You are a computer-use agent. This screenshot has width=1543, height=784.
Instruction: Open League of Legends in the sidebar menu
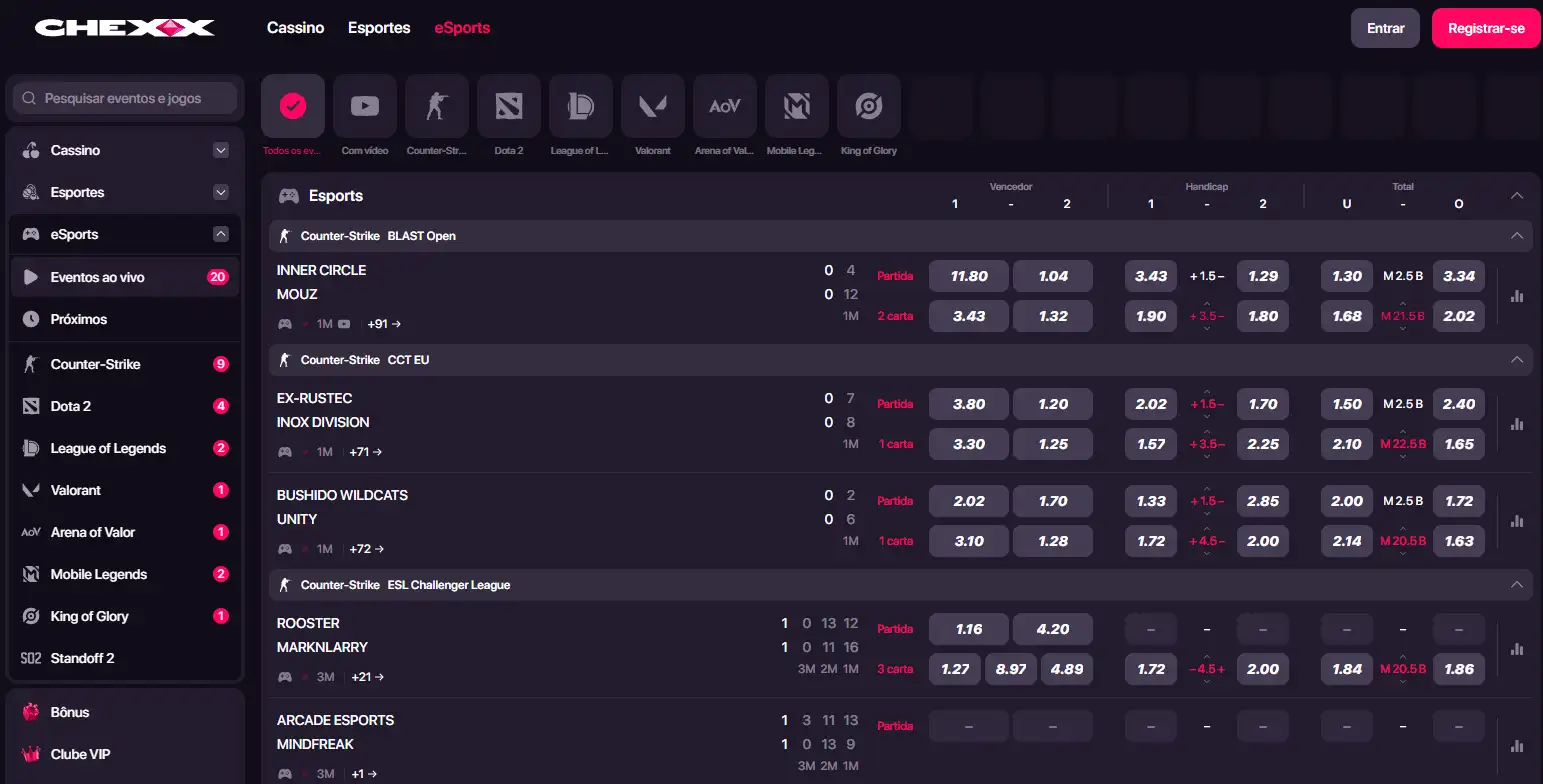point(125,448)
